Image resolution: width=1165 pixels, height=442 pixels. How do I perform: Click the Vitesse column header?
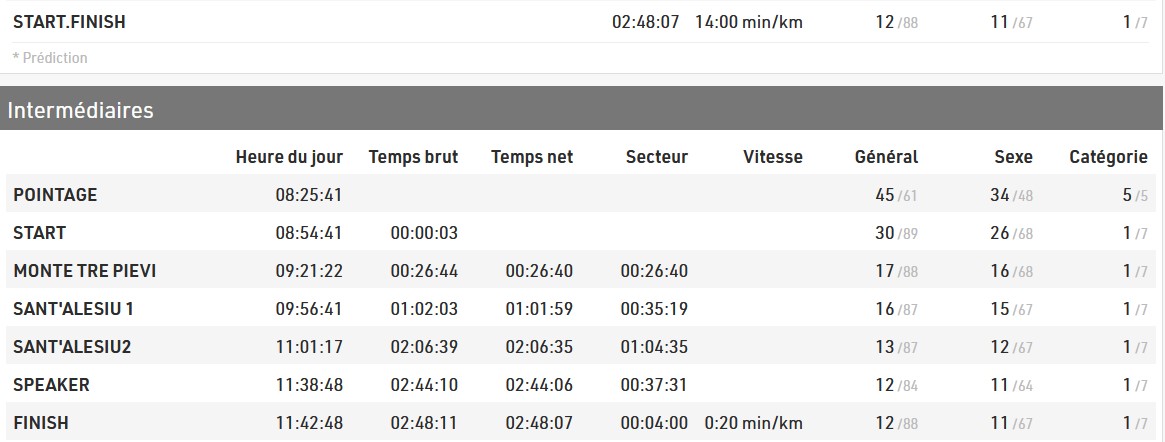(773, 157)
